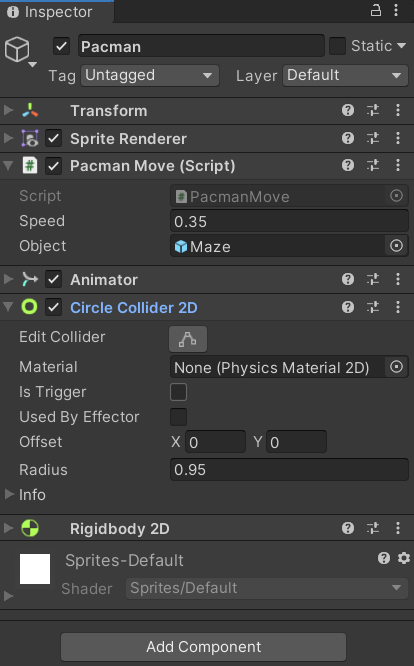
Task: Open Pacman Move script kebab menu
Action: 398,165
